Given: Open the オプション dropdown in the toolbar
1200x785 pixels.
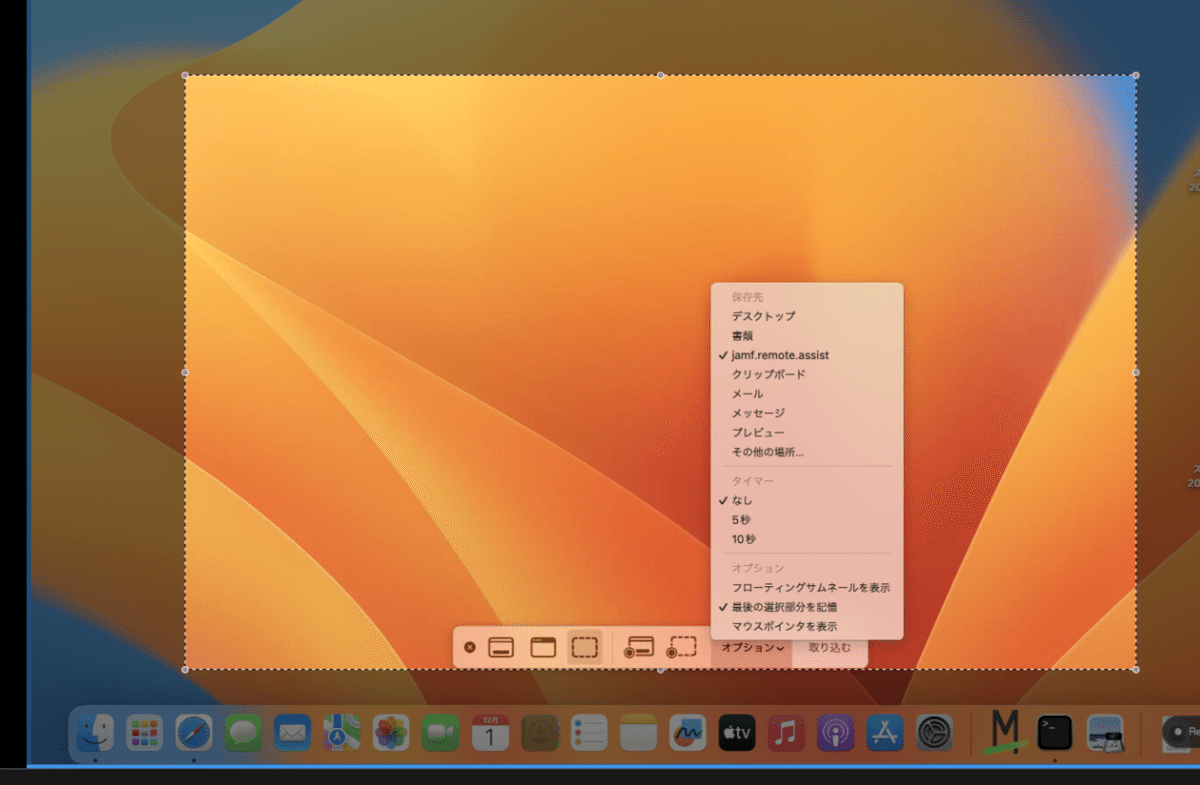Looking at the screenshot, I should coord(752,648).
